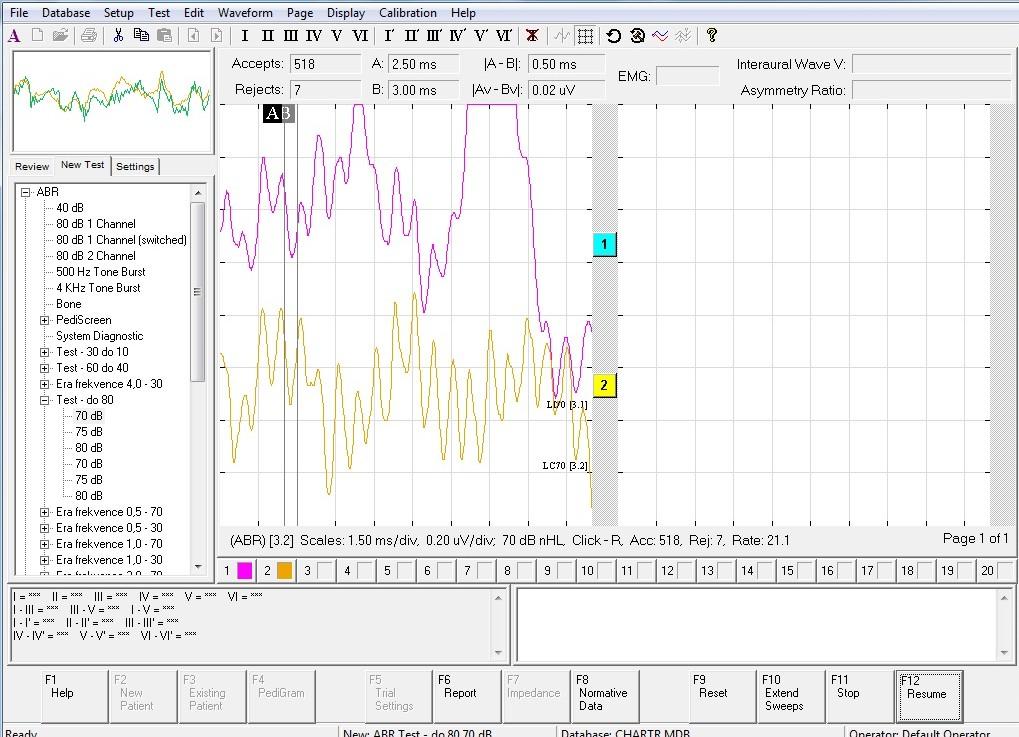This screenshot has width=1019, height=737.
Task: Click the F10 Extend Sweeps button
Action: tap(792, 696)
